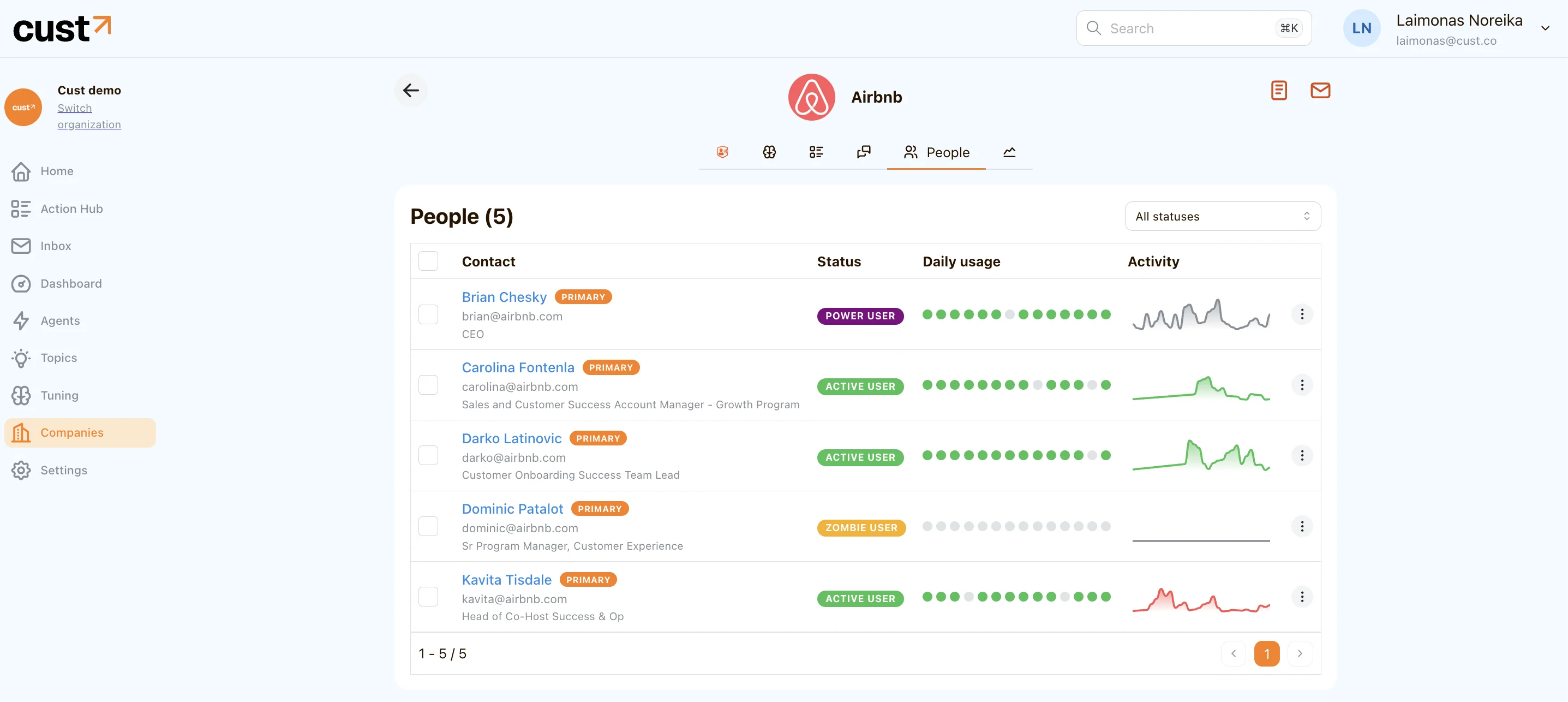
Task: Click in the Search field
Action: point(1193,28)
